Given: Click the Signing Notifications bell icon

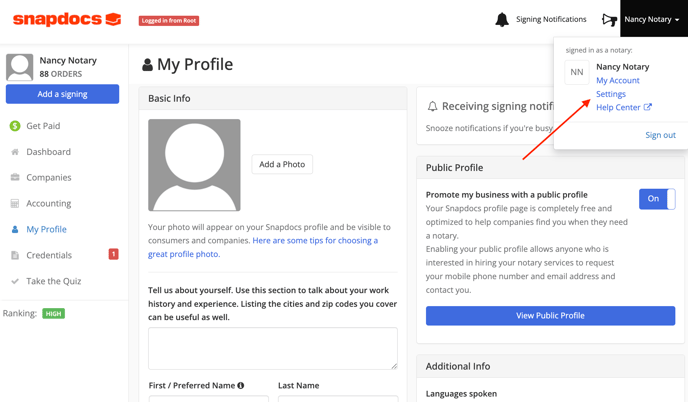Looking at the screenshot, I should tap(502, 19).
